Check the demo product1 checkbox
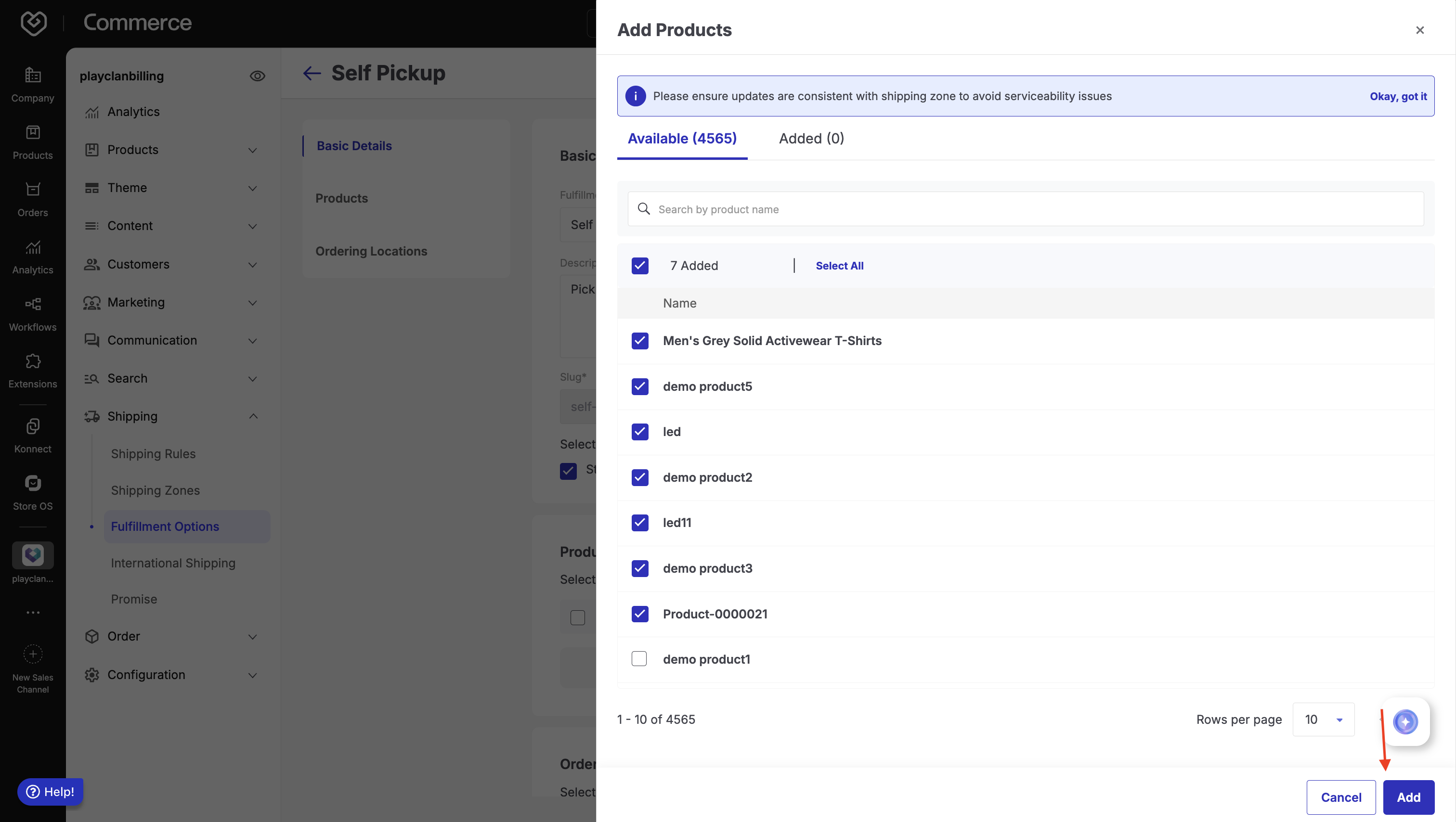The image size is (1456, 822). coord(639,659)
